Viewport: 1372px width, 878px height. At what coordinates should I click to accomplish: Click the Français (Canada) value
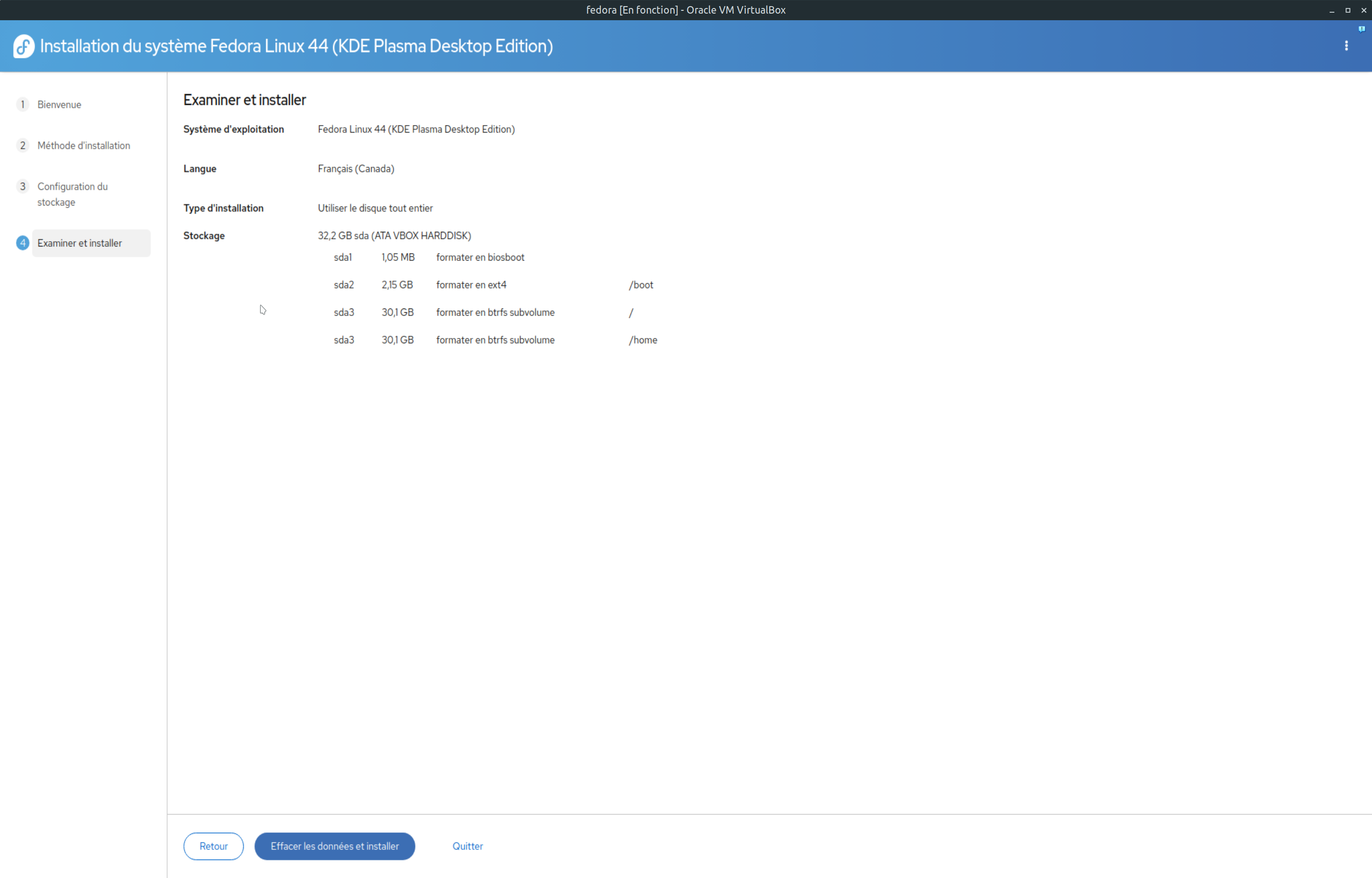356,169
